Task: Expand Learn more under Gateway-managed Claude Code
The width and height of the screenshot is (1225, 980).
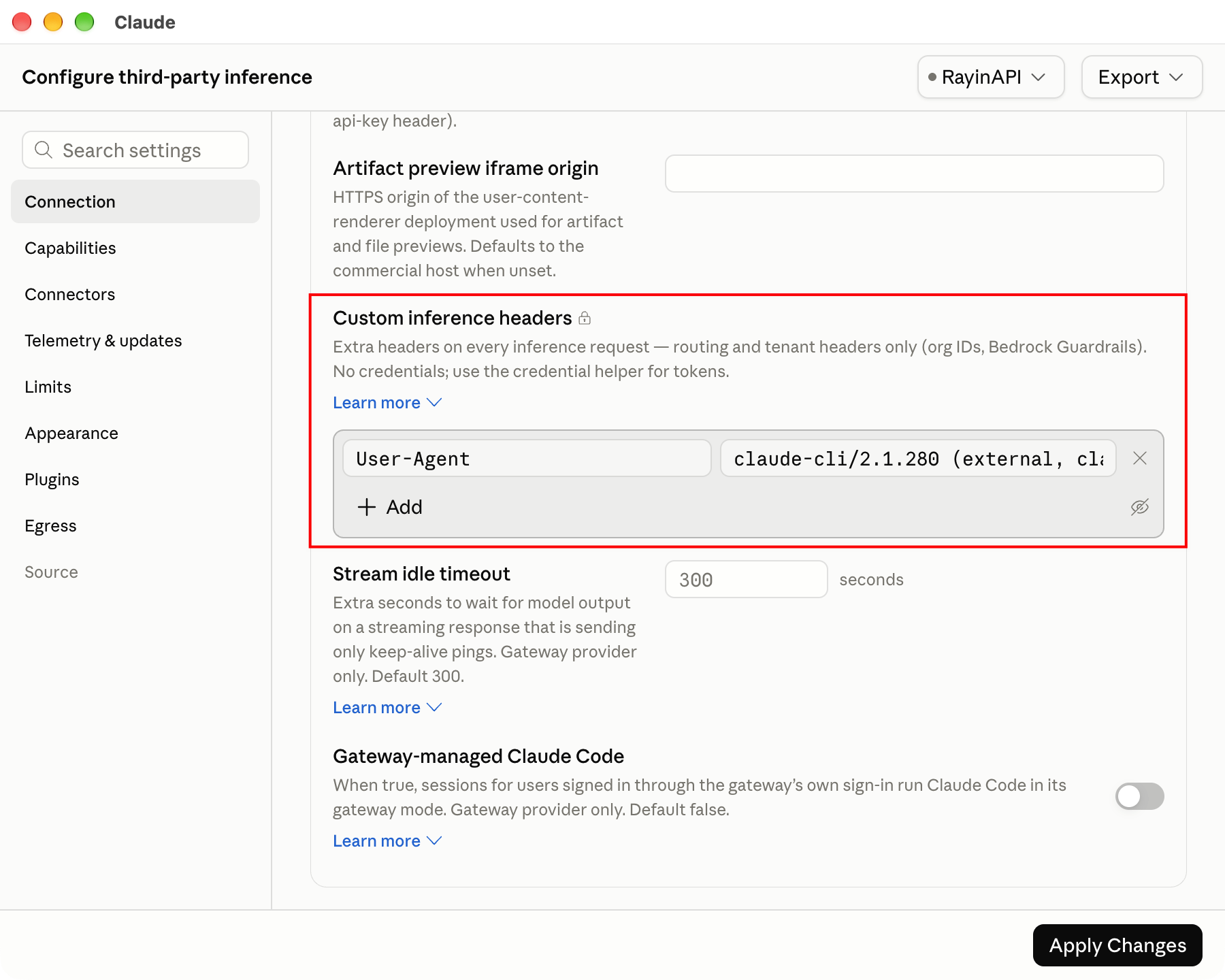Action: [x=387, y=841]
